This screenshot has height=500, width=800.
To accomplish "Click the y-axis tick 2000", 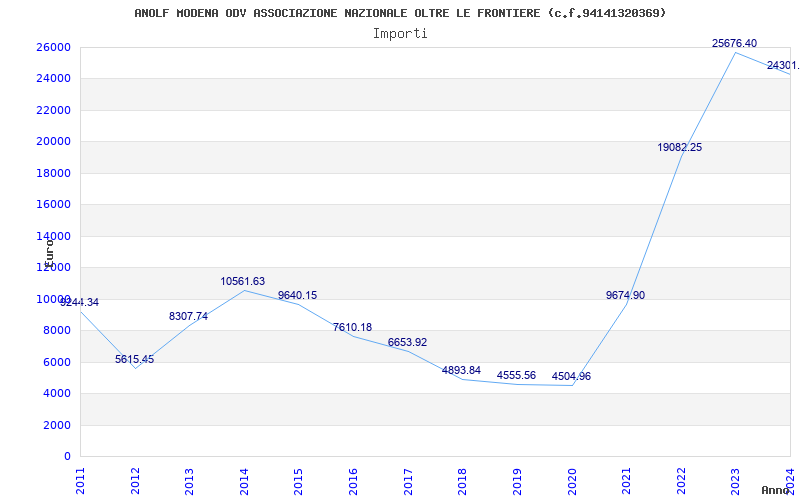I will pos(57,425).
